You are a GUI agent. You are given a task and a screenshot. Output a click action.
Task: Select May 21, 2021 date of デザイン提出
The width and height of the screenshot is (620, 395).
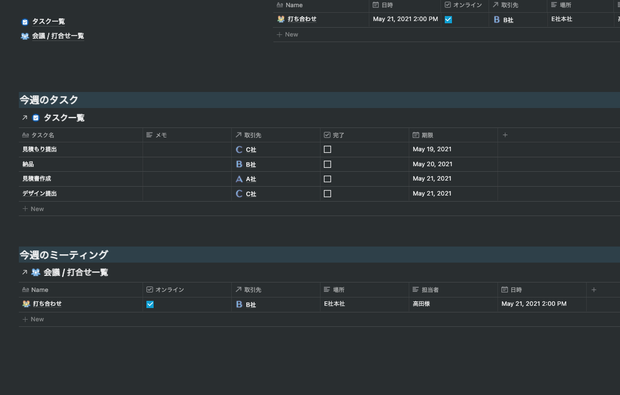pyautogui.click(x=432, y=194)
